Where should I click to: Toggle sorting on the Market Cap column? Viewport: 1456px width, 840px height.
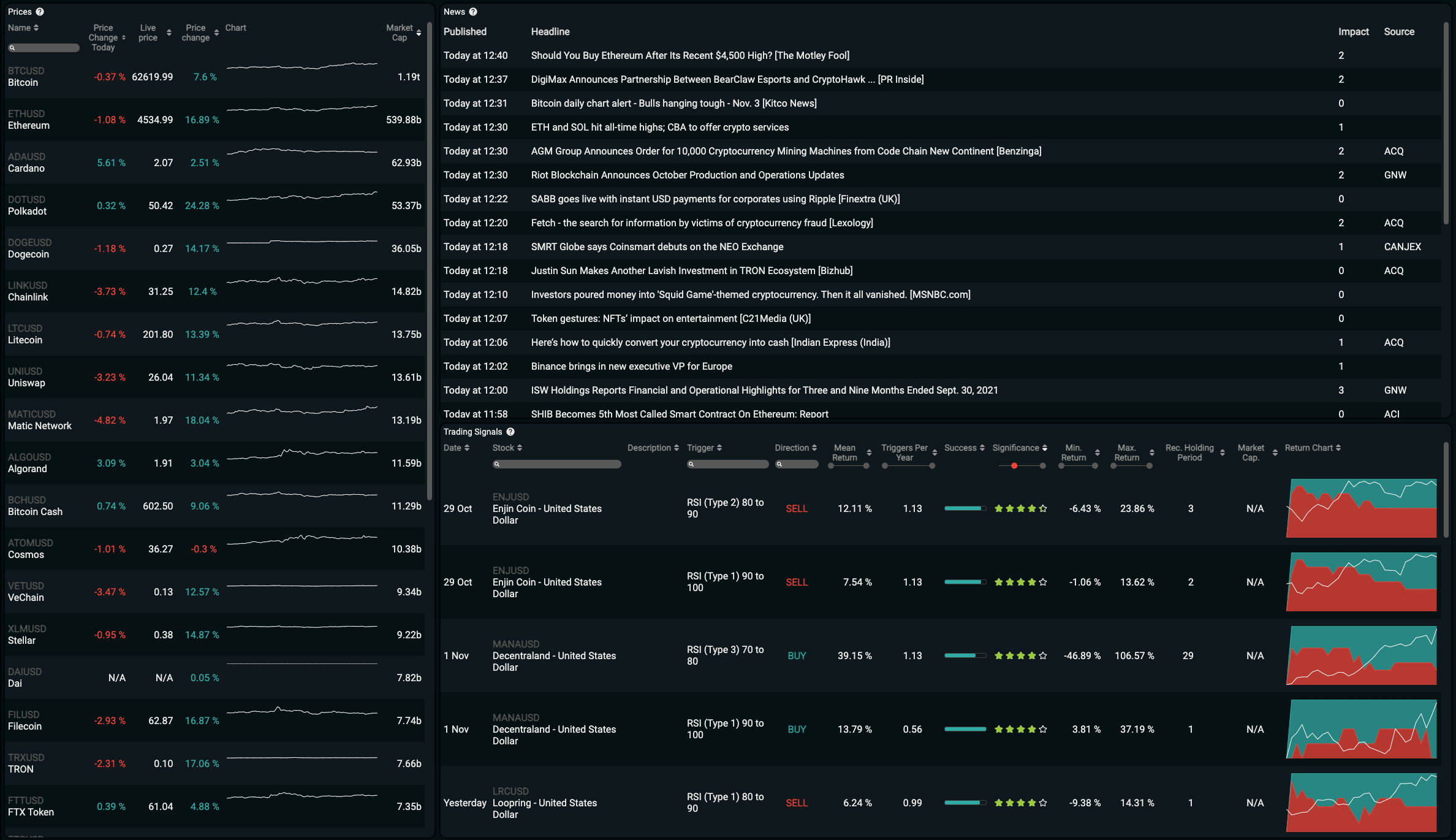click(418, 32)
